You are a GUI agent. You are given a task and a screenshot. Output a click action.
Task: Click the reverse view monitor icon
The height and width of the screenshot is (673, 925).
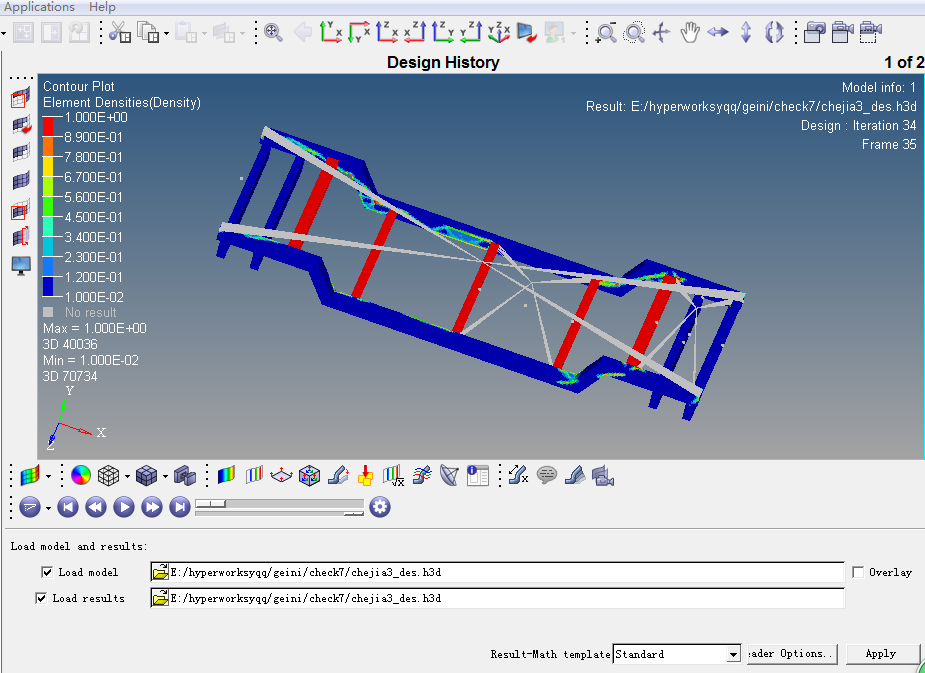point(526,32)
